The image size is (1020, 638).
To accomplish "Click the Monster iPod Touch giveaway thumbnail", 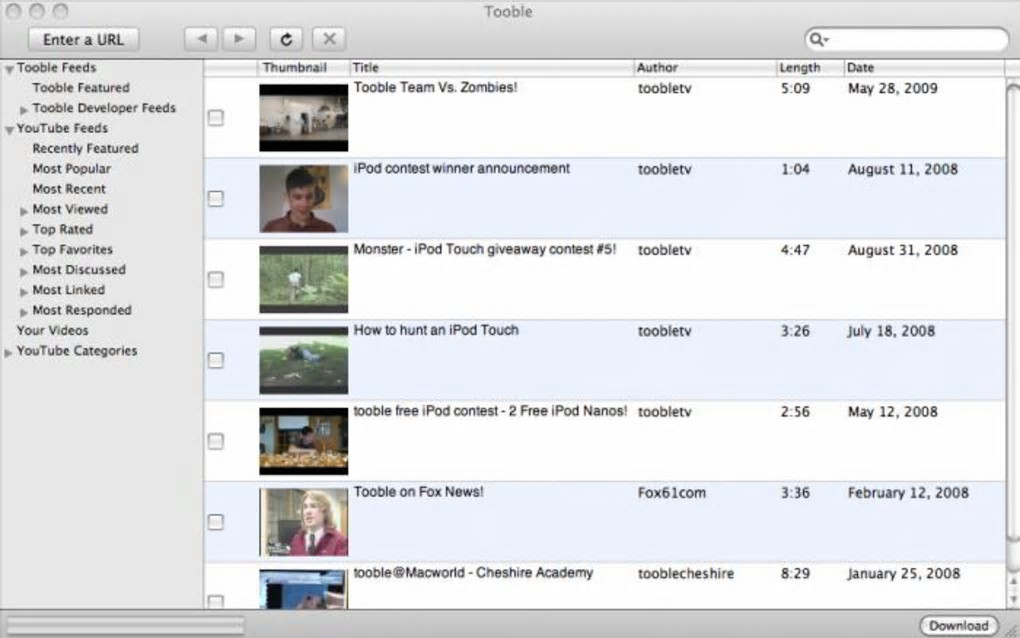I will click(304, 280).
